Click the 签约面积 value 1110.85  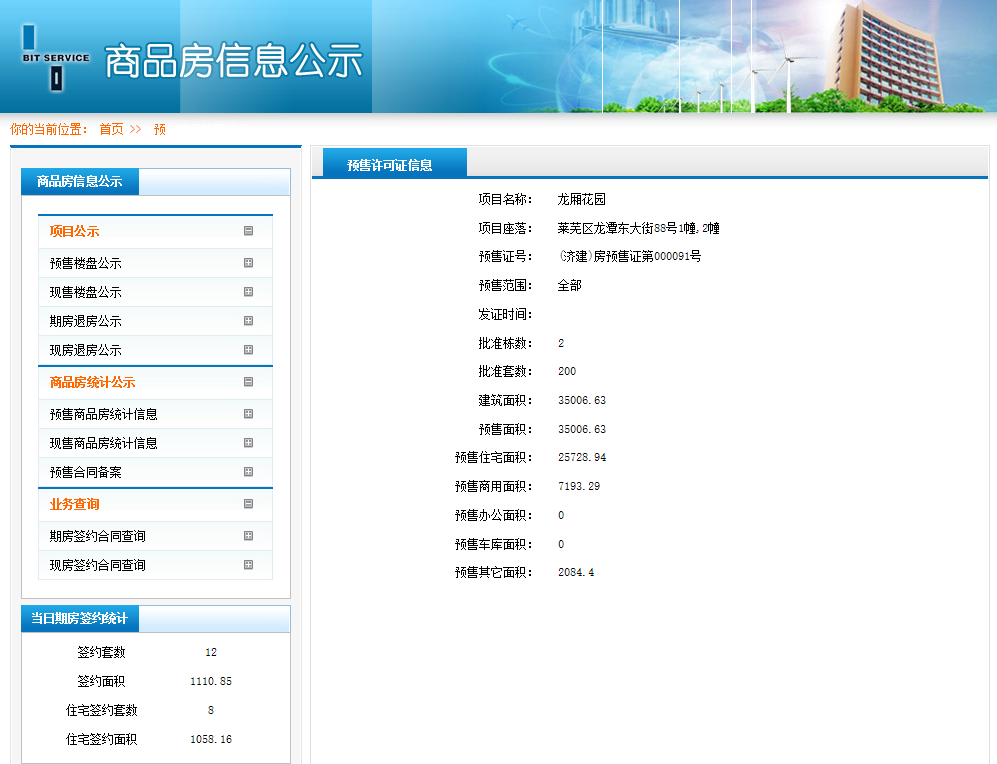click(211, 681)
